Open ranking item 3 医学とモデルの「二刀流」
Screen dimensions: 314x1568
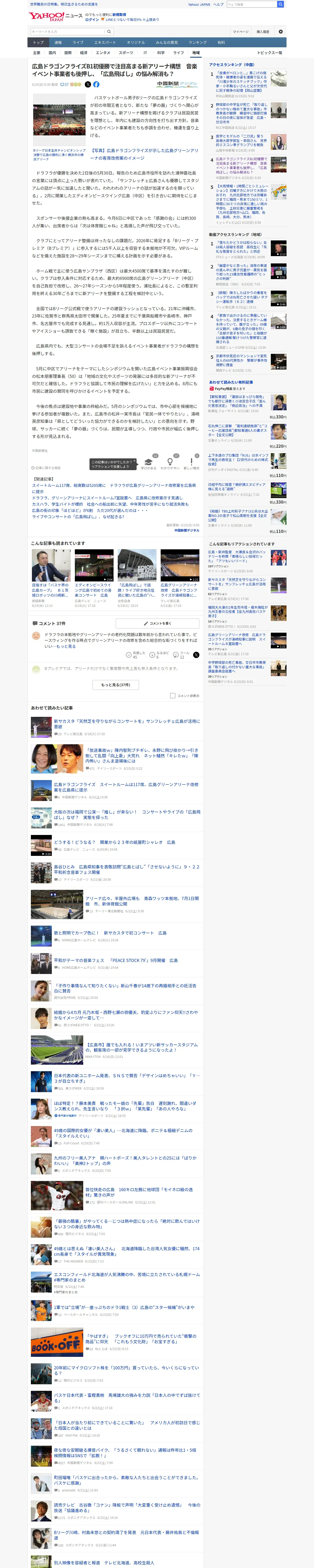242,141
